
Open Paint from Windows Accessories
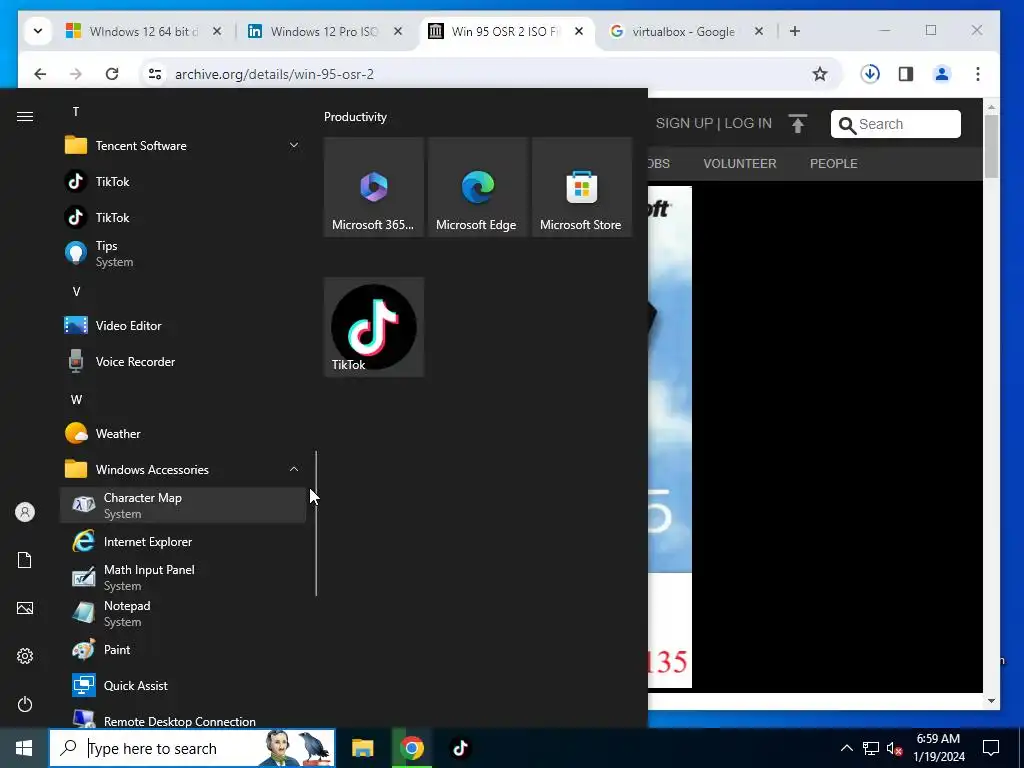tap(183, 649)
